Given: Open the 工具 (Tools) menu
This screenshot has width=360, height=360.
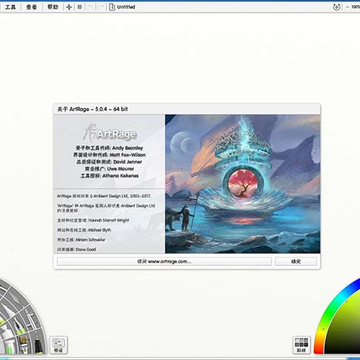Looking at the screenshot, I should [x=10, y=7].
